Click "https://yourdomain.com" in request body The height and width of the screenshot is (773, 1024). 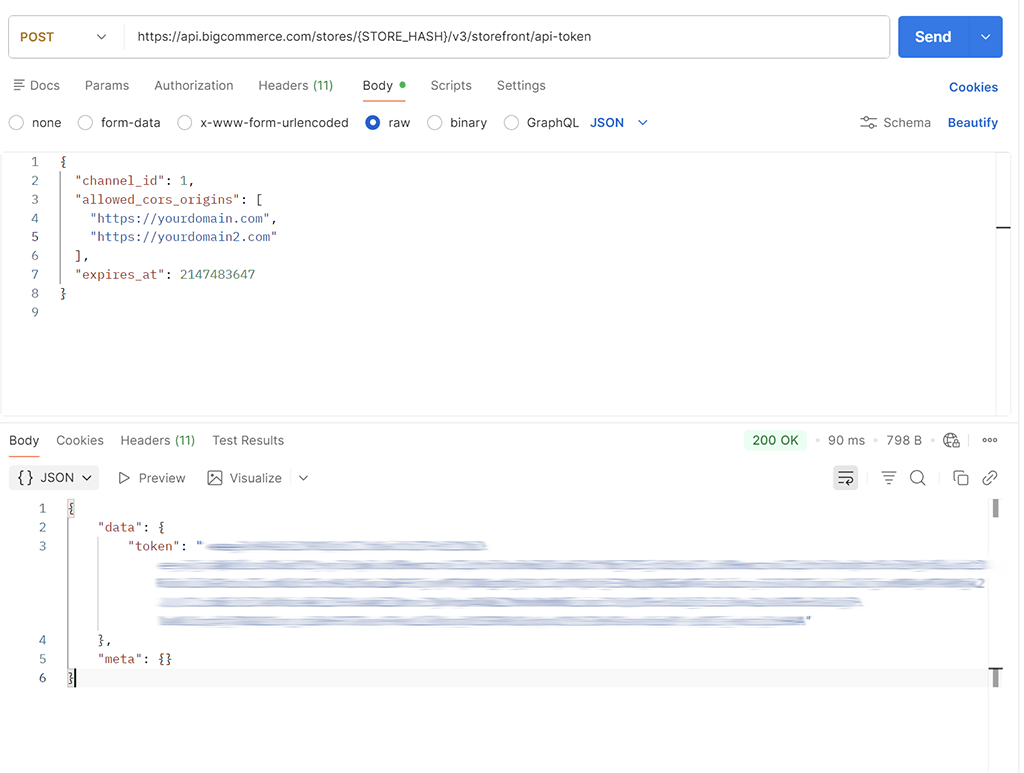pos(180,218)
